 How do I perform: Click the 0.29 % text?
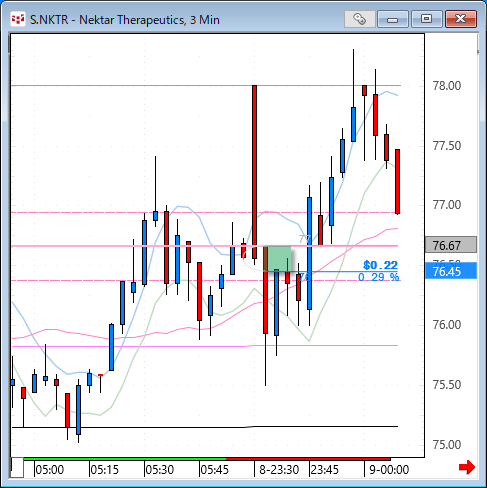click(378, 277)
